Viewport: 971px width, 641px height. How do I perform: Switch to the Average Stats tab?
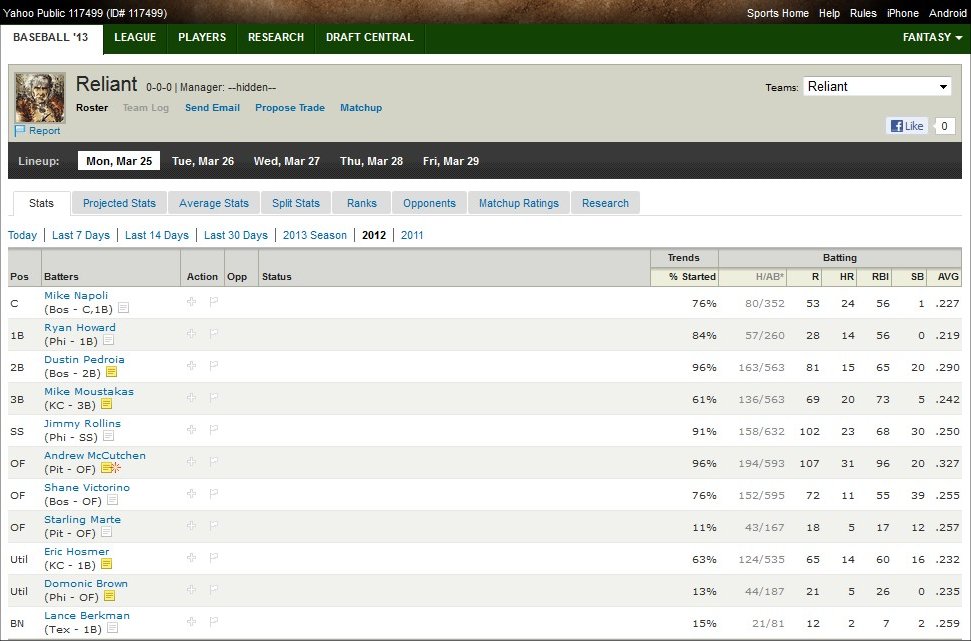[x=214, y=203]
